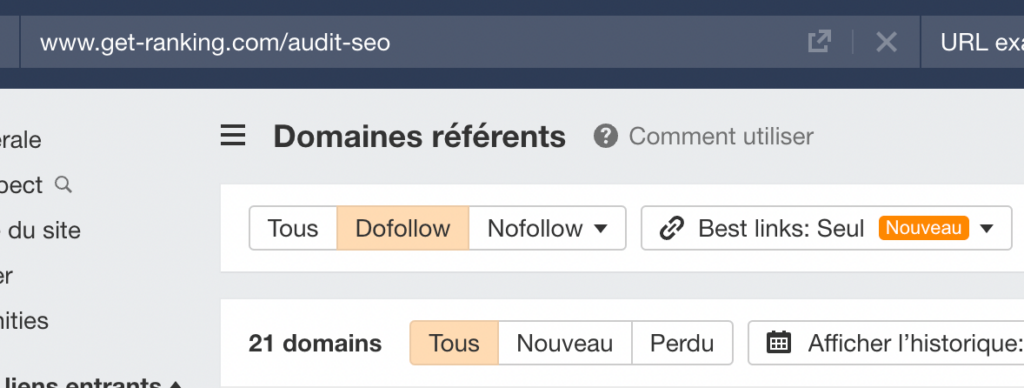Open URL in new tab icon
This screenshot has height=388, width=1024.
pos(820,42)
